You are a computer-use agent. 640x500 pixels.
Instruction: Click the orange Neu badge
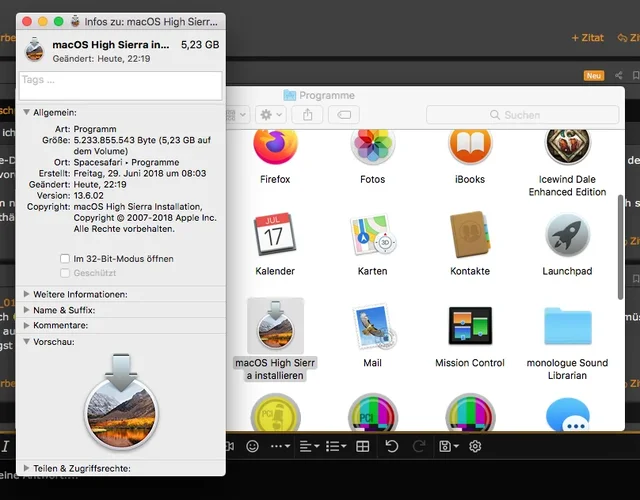(594, 76)
